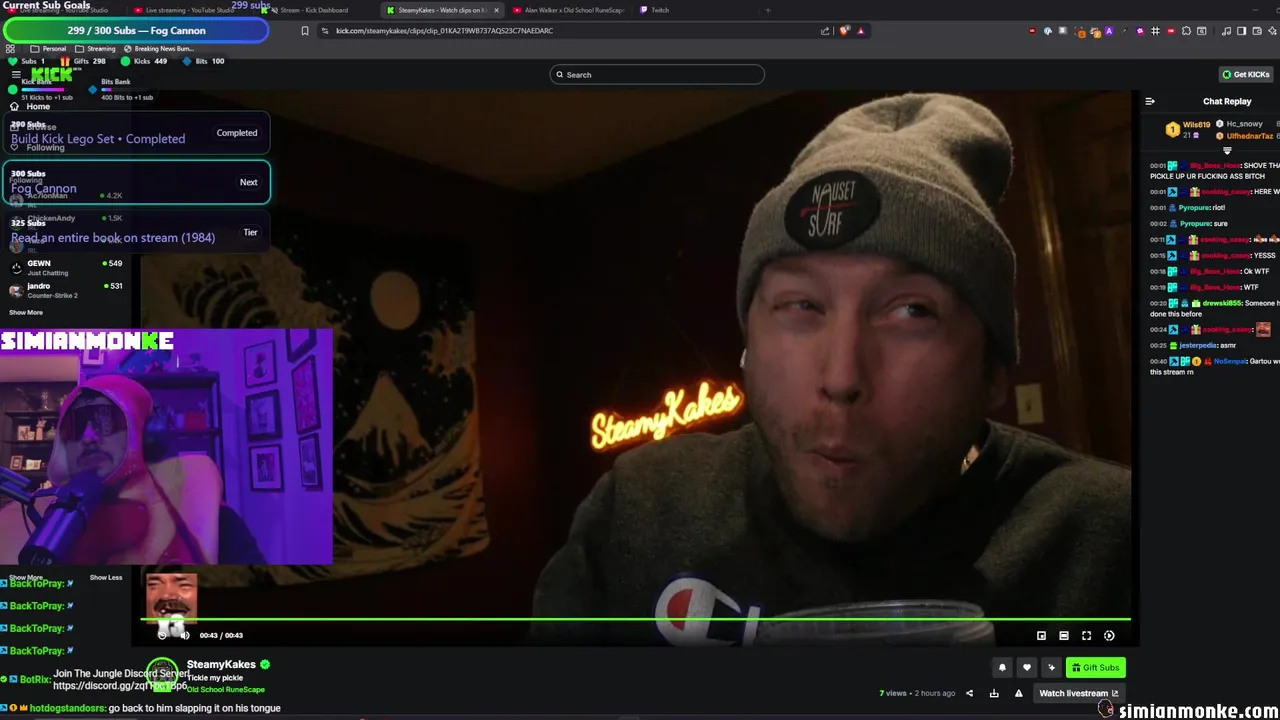1280x720 pixels.
Task: Switch to Stream Kick Dashboard tab
Action: [x=315, y=10]
